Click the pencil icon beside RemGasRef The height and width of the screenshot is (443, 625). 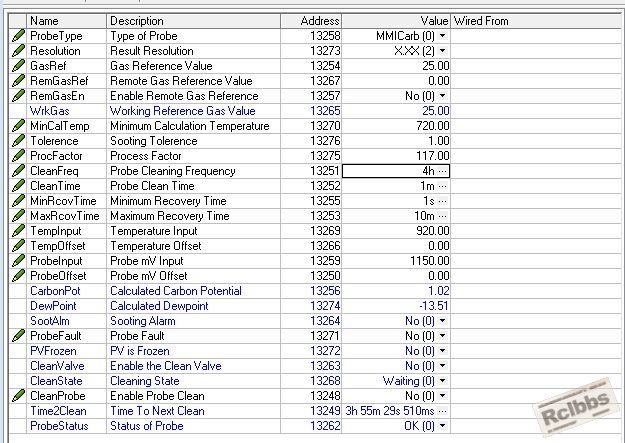(x=18, y=81)
